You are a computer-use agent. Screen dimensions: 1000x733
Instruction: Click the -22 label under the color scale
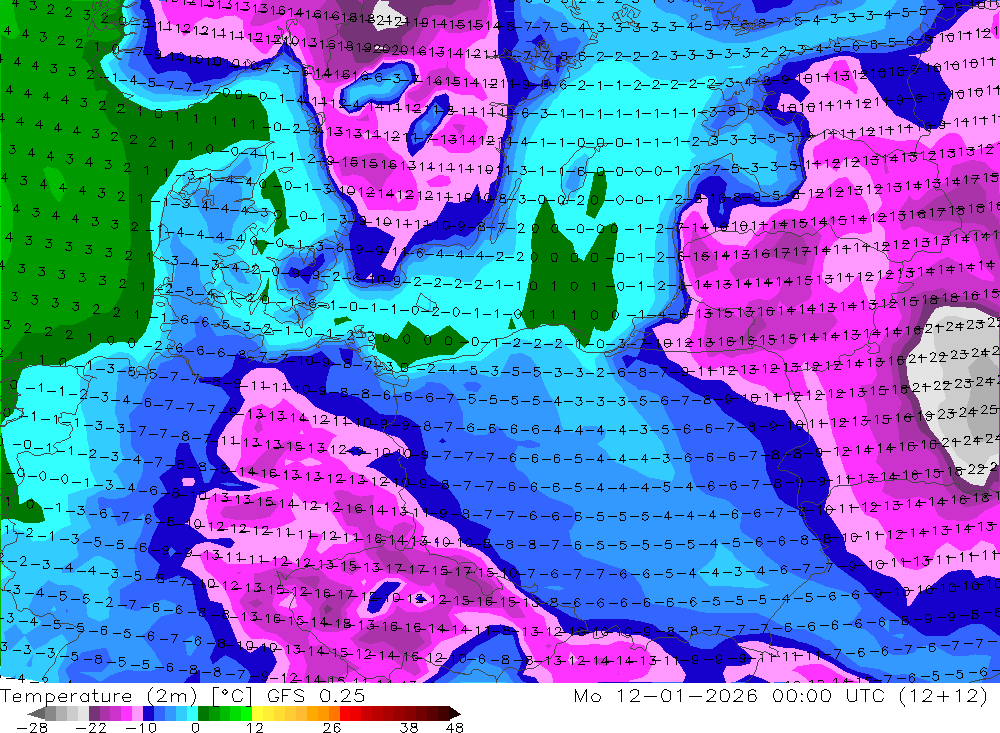(x=91, y=728)
